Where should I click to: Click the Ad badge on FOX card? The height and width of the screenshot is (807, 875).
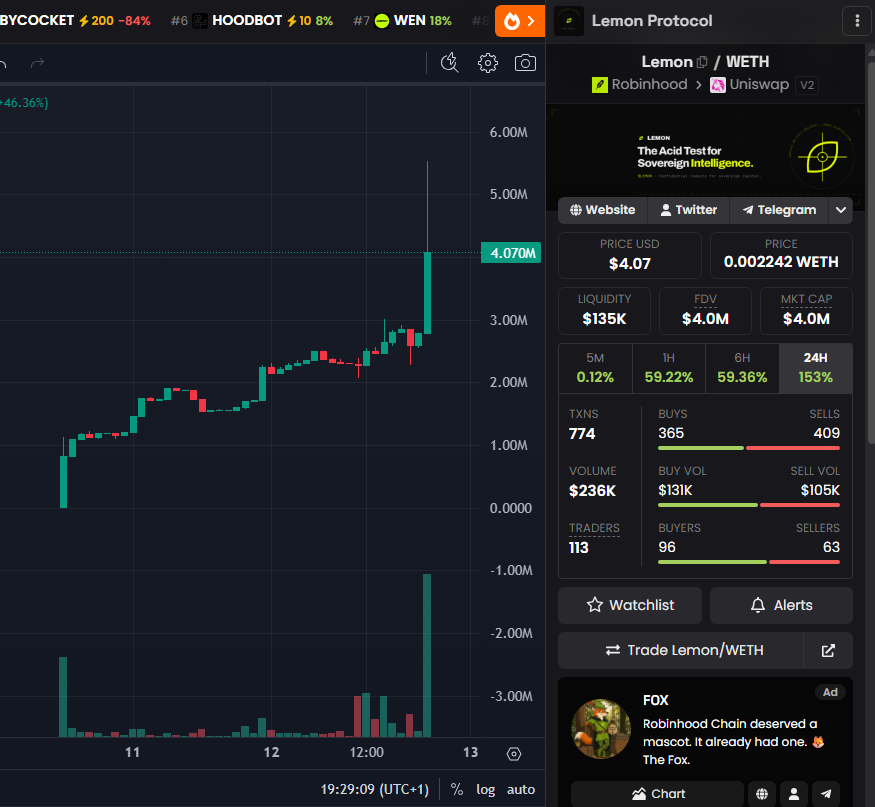830,693
